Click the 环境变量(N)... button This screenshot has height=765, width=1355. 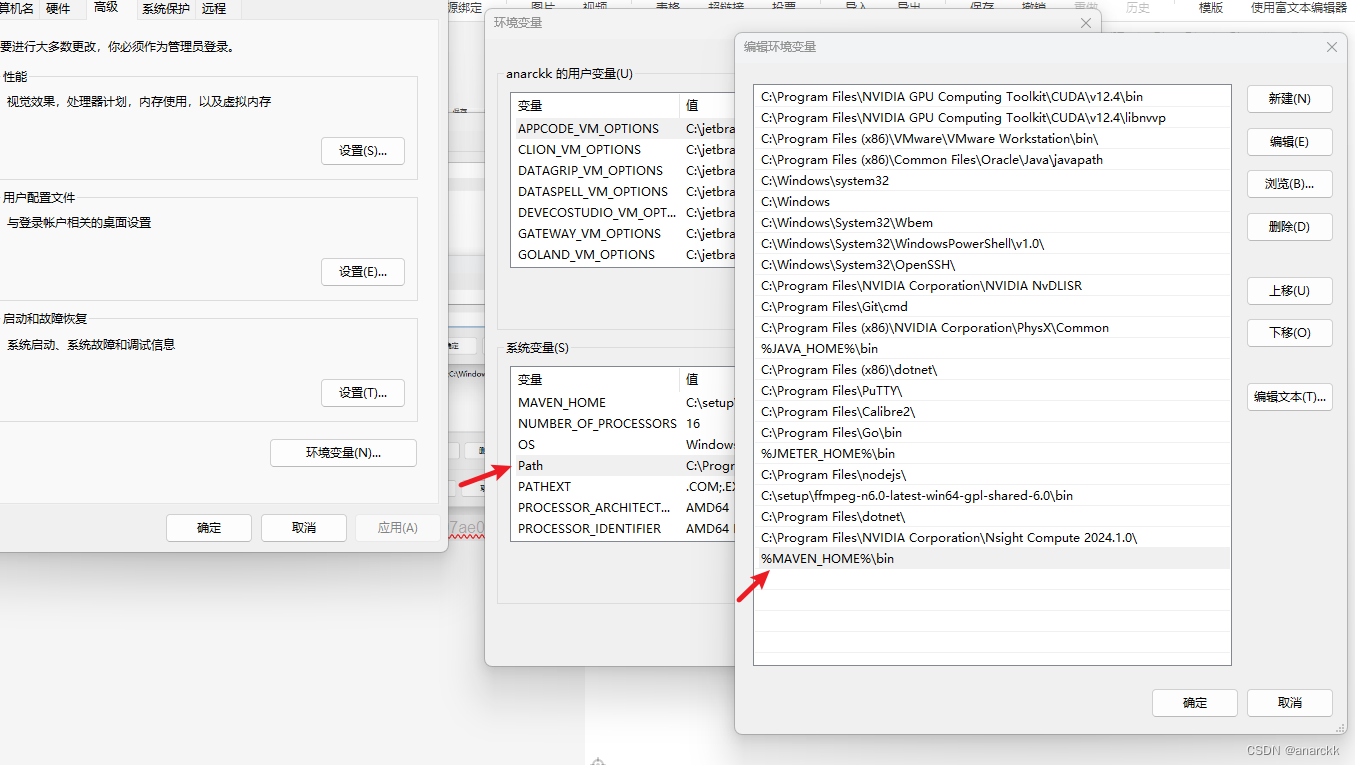(343, 453)
